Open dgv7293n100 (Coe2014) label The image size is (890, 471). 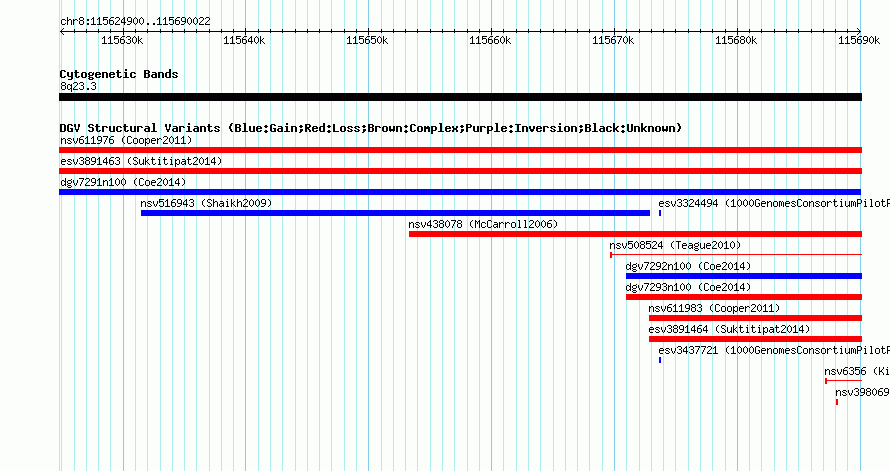point(688,287)
